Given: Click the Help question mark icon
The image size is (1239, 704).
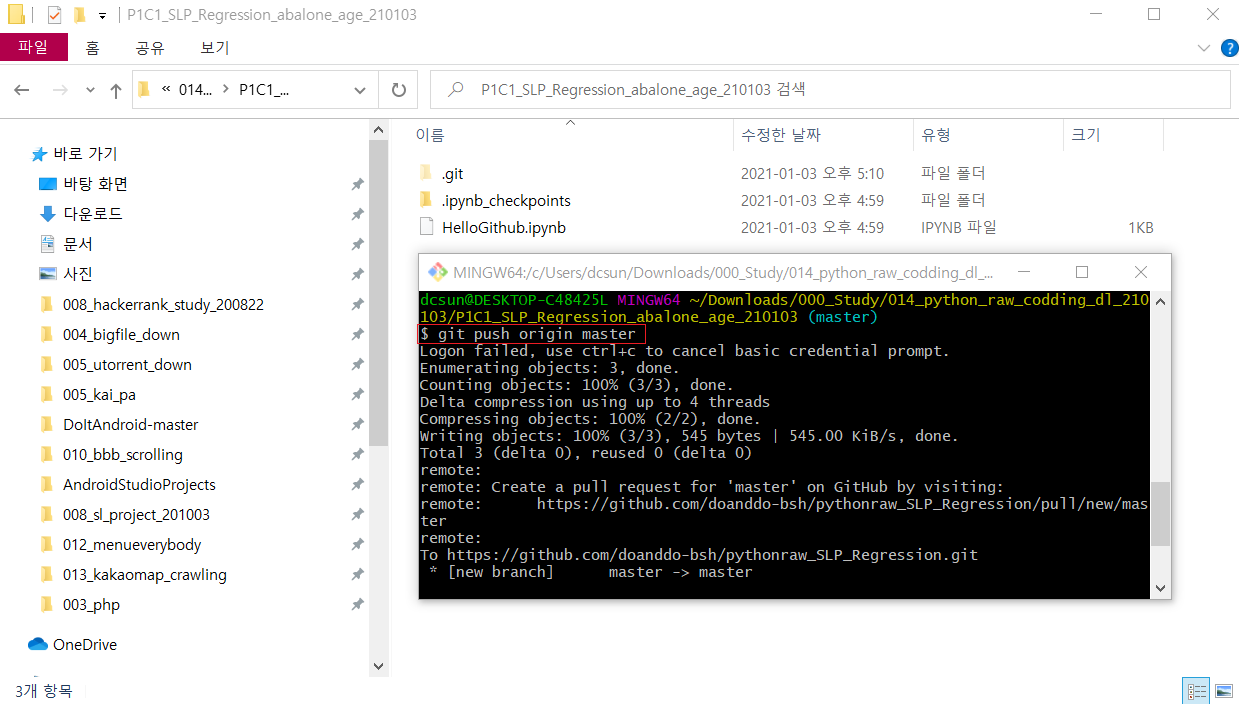Looking at the screenshot, I should coord(1229,48).
